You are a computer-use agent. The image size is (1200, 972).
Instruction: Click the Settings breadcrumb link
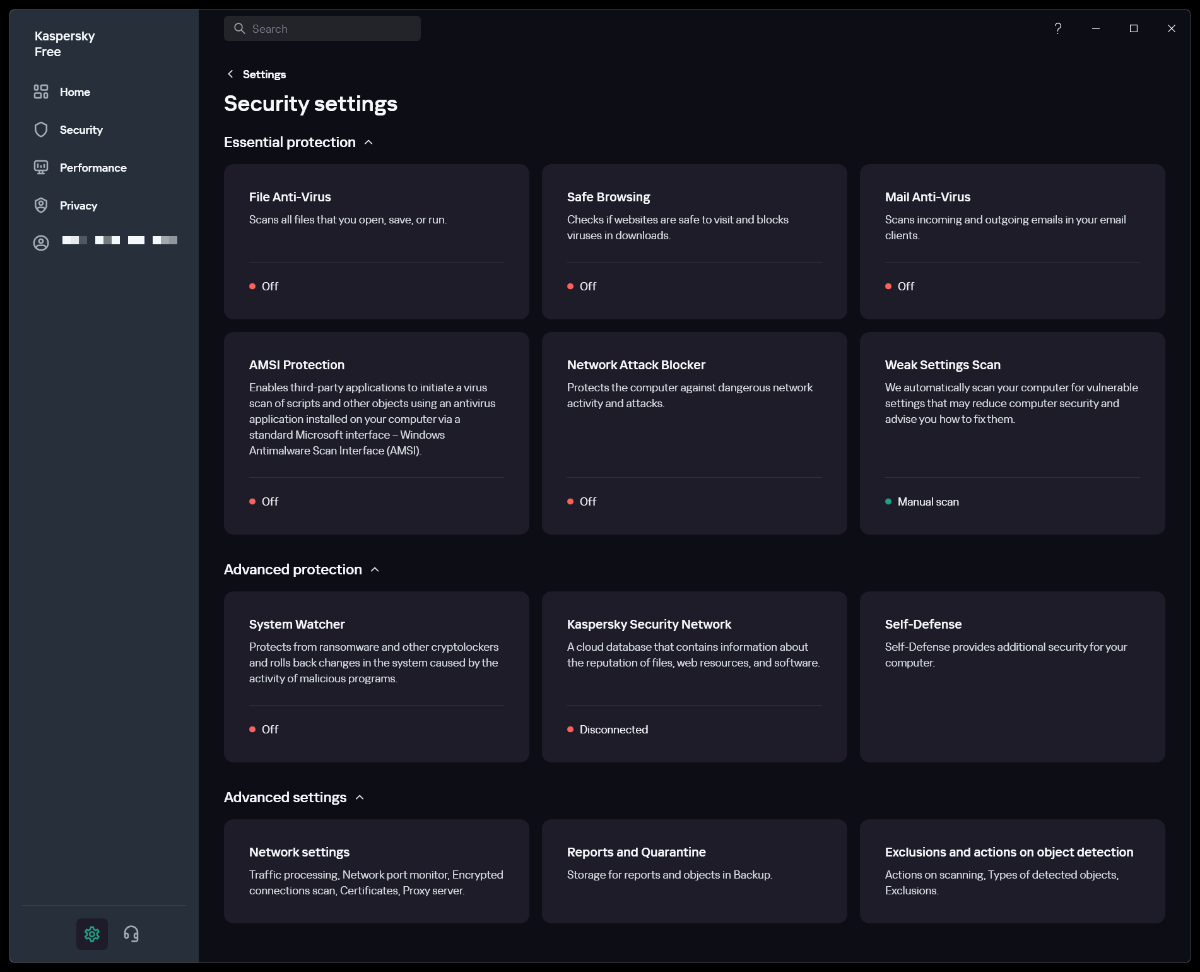[264, 74]
